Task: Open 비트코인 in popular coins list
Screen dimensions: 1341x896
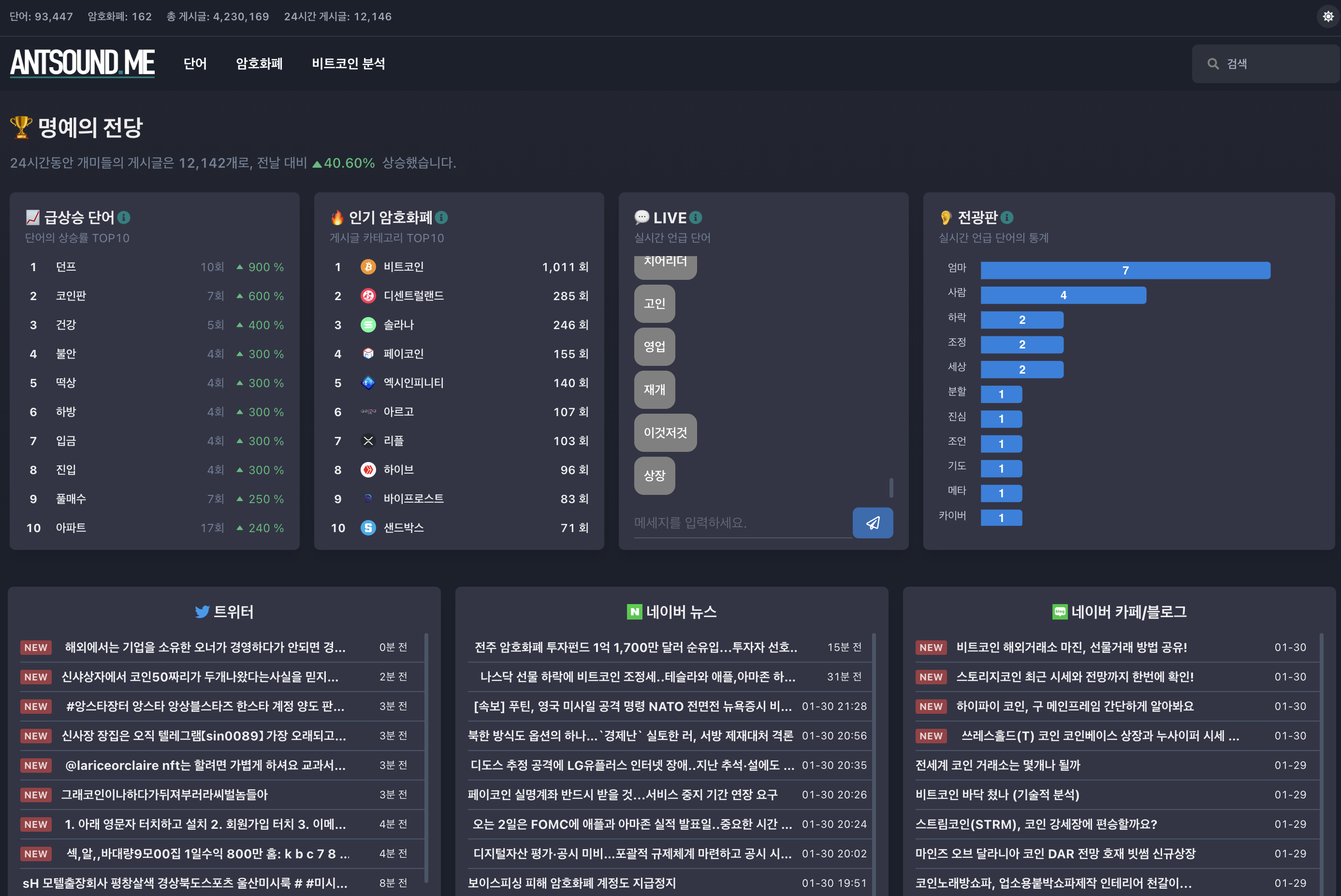Action: click(x=404, y=267)
